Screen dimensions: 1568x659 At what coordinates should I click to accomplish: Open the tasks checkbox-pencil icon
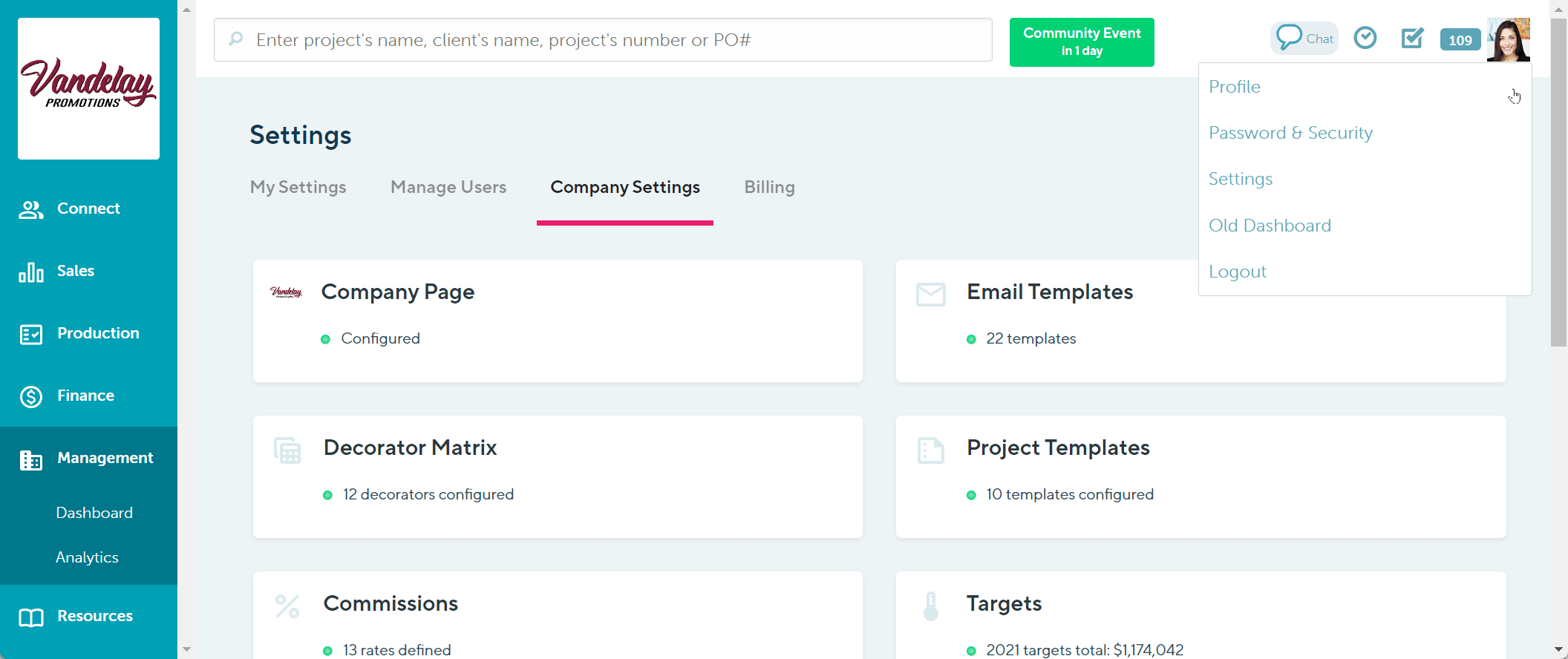tap(1412, 38)
